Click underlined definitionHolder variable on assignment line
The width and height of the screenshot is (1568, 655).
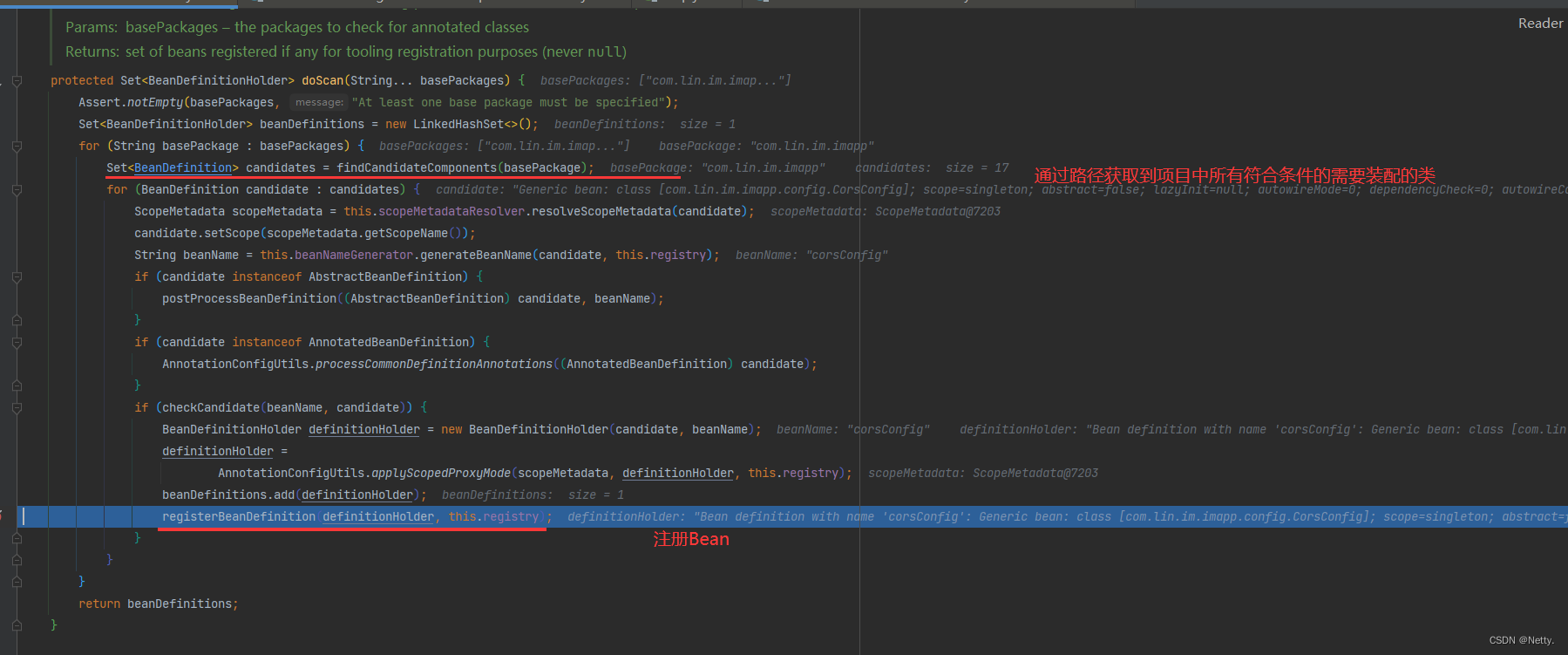coord(218,451)
